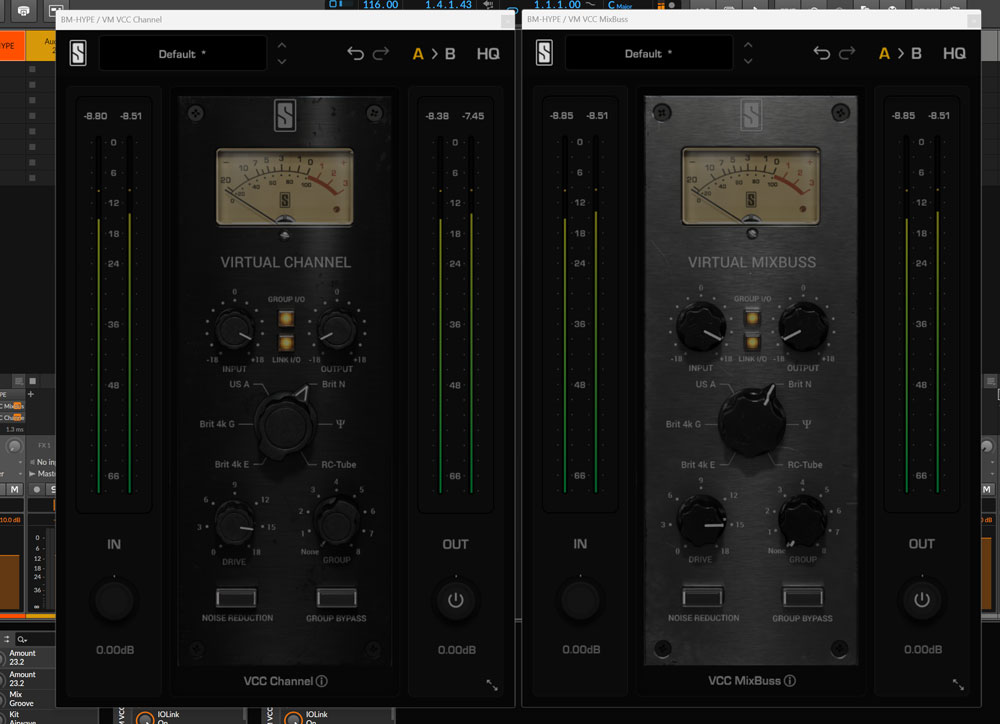Viewport: 1000px width, 724px height.
Task: Toggle Group I/O light on Virtual Channel
Action: (286, 318)
